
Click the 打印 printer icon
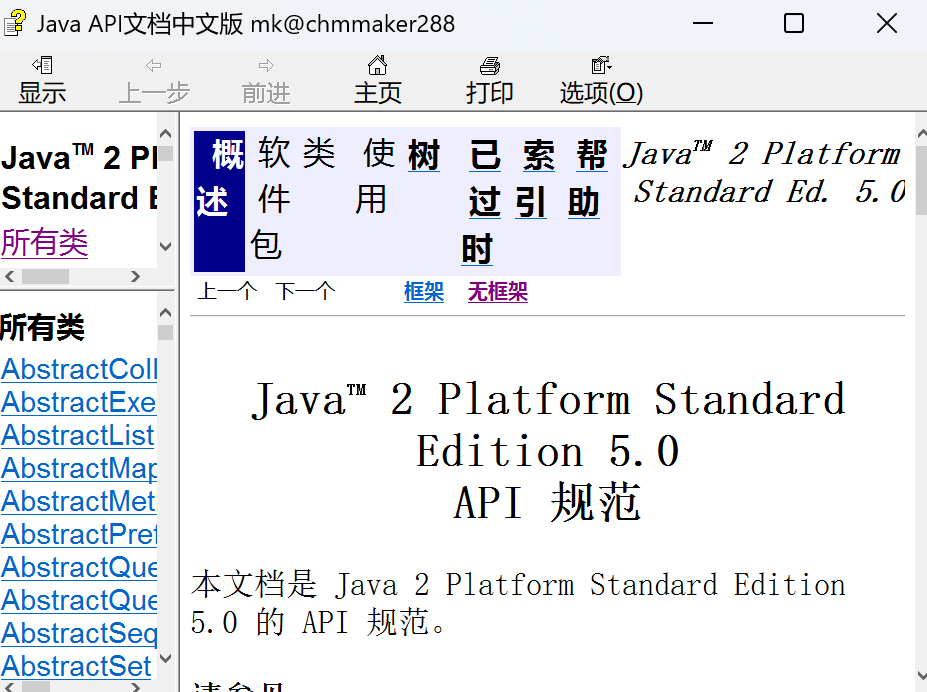point(490,65)
